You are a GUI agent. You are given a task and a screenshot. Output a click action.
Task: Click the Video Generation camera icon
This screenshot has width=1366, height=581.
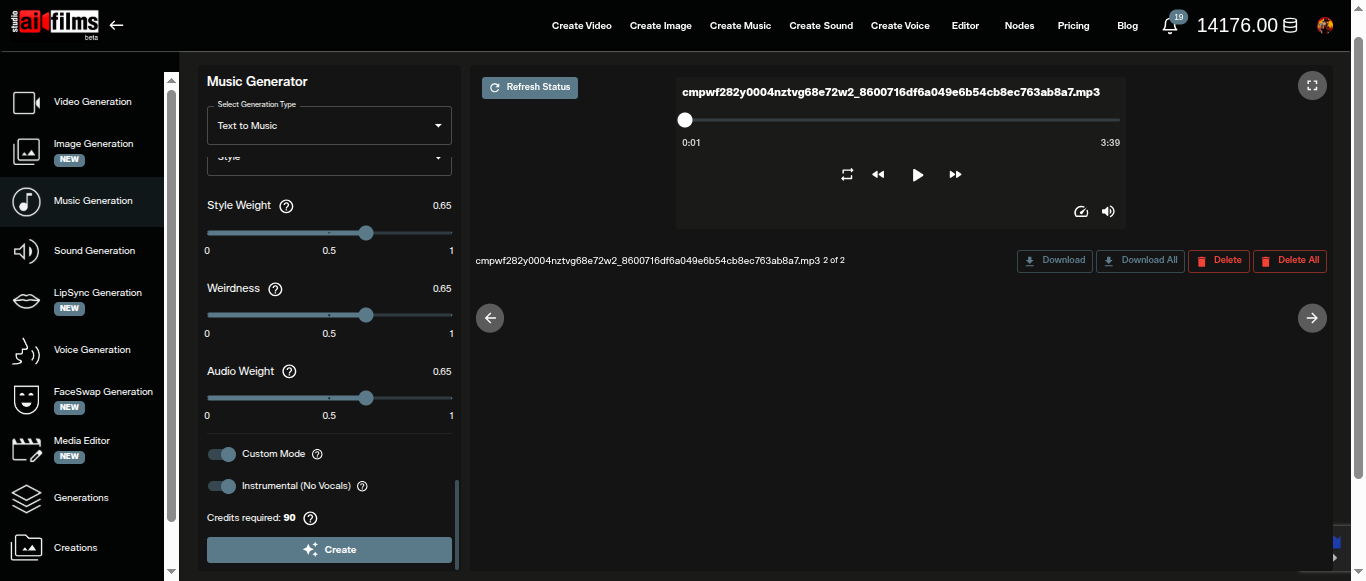26,102
